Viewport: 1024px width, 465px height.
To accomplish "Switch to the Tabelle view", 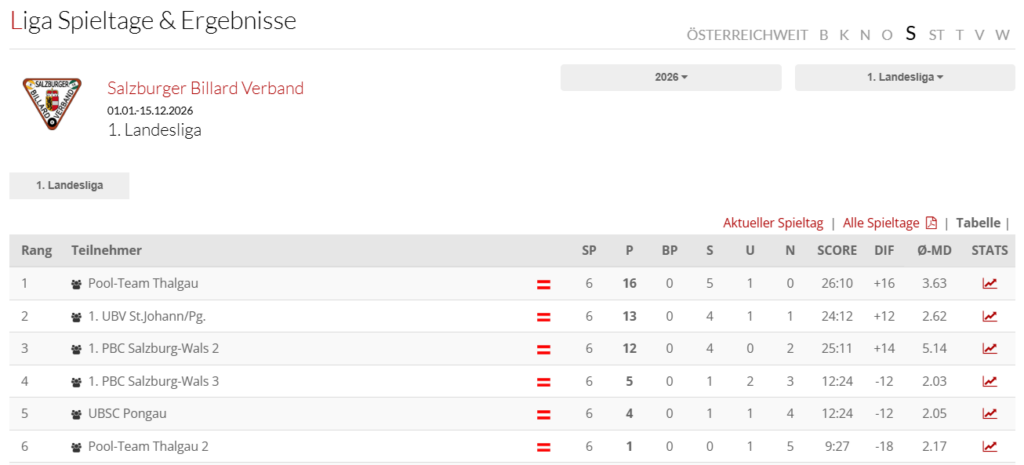I will click(978, 223).
